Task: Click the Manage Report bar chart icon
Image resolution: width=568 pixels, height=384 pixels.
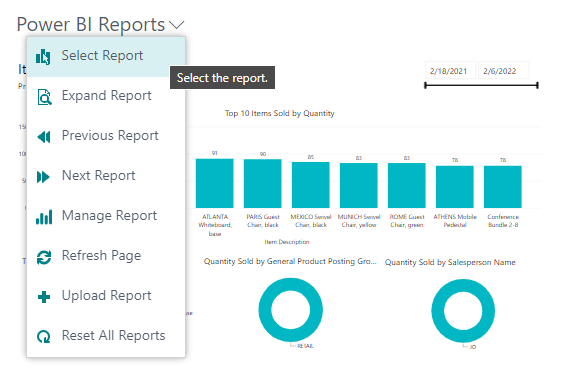Action: click(x=44, y=217)
